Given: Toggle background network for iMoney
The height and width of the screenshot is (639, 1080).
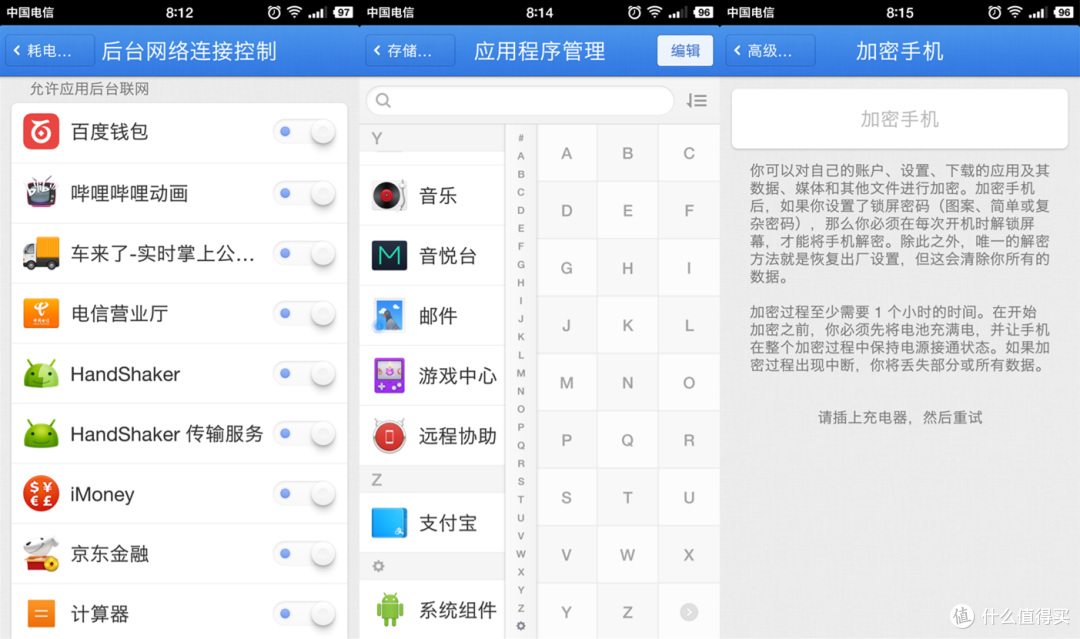Looking at the screenshot, I should point(304,494).
